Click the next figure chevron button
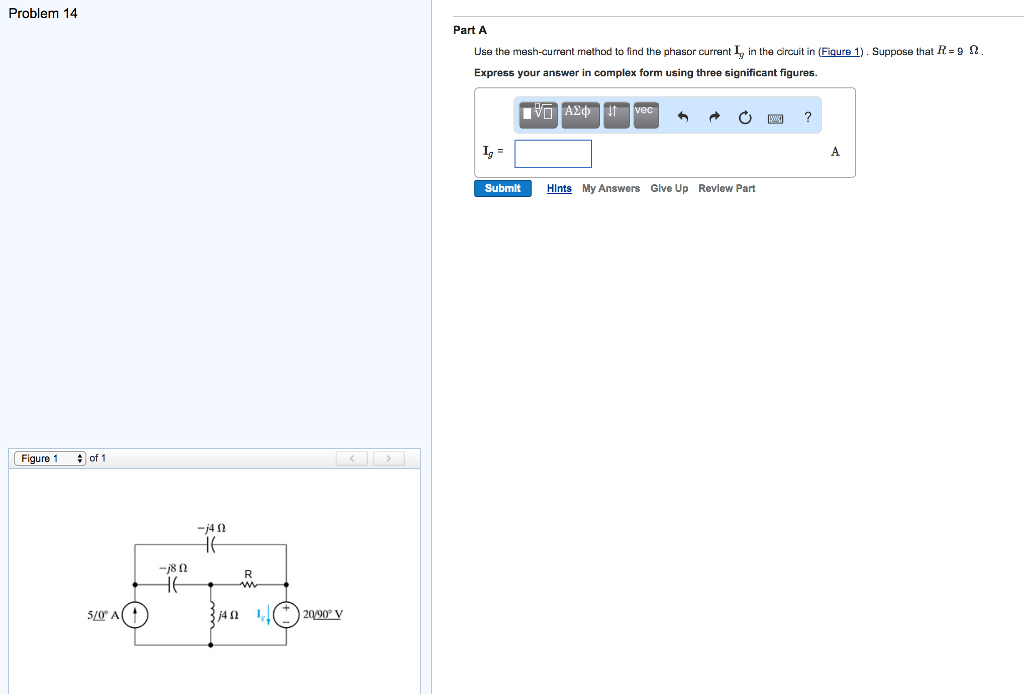The image size is (1024, 694). [x=388, y=457]
